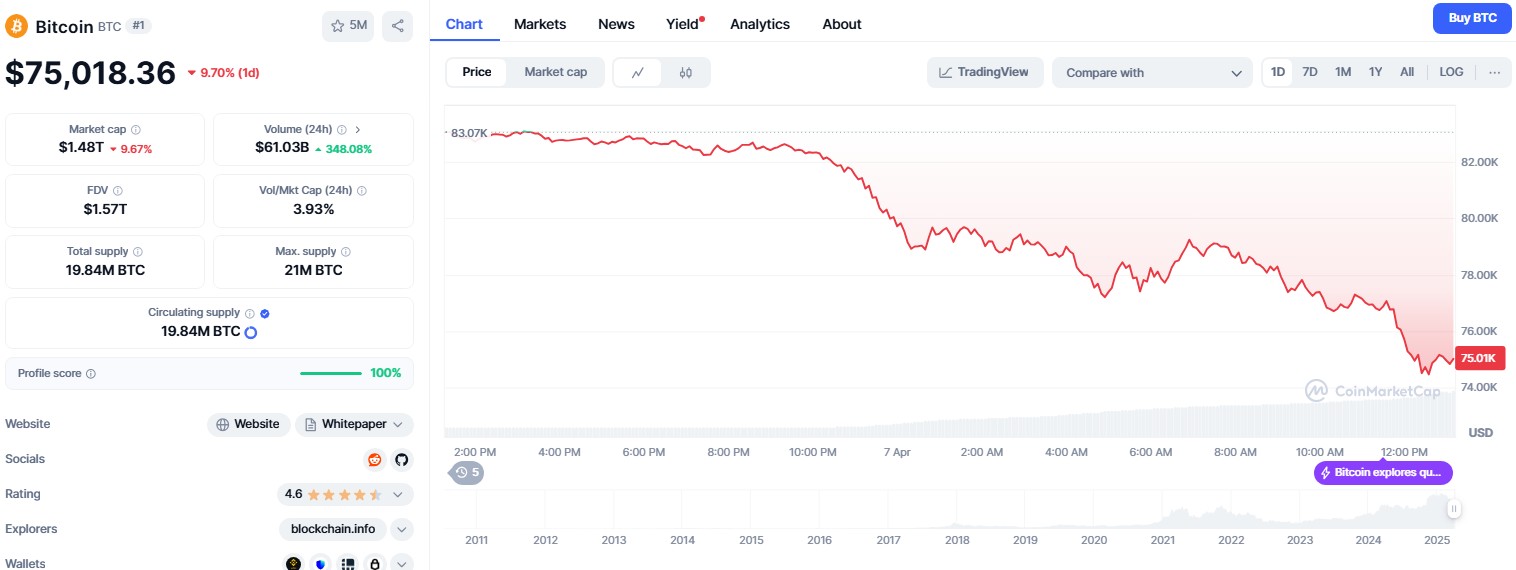
Task: Expand the Explorers list chevron
Action: (x=401, y=529)
